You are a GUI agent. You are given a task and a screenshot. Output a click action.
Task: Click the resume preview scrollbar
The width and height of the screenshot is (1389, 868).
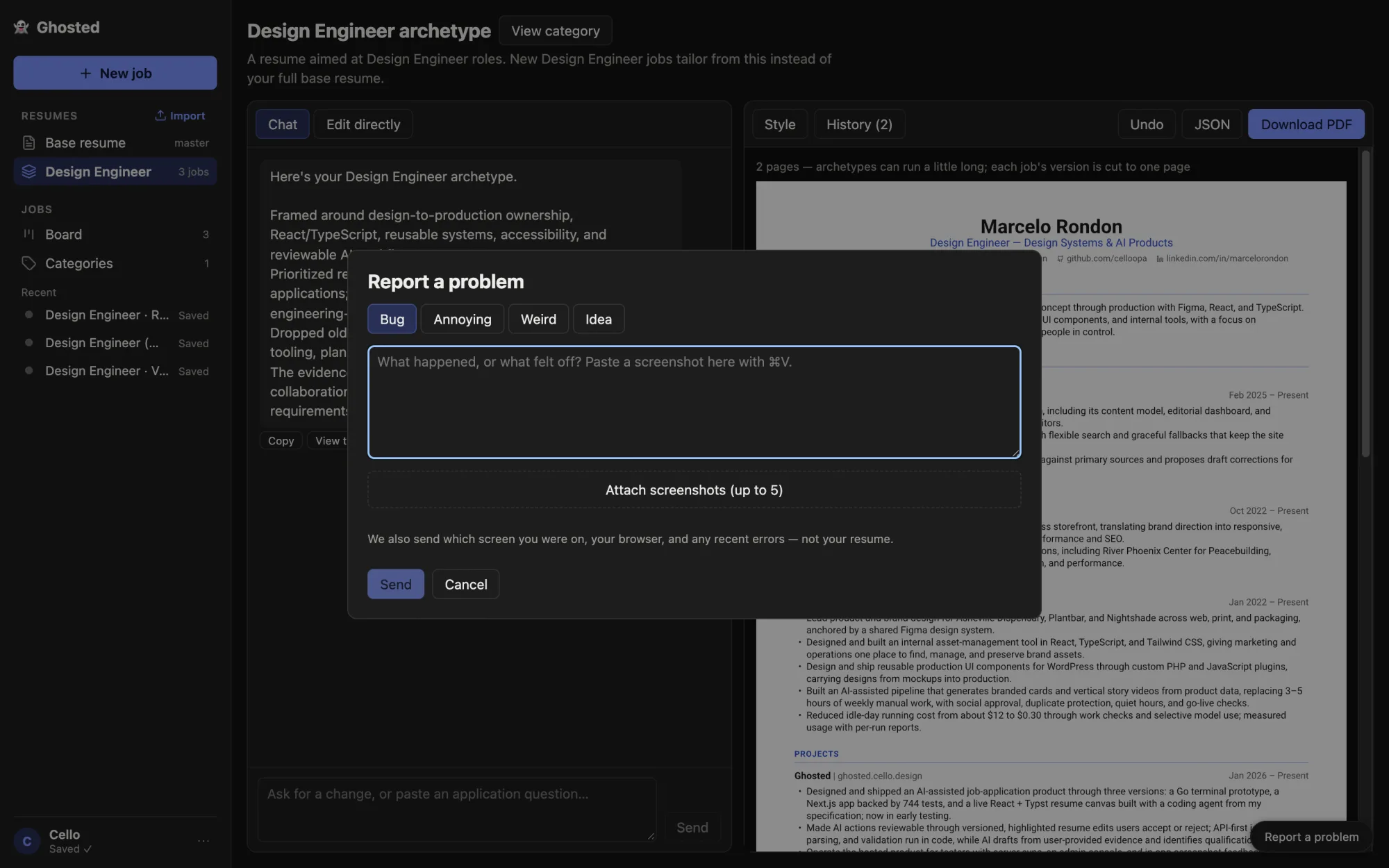(x=1365, y=304)
